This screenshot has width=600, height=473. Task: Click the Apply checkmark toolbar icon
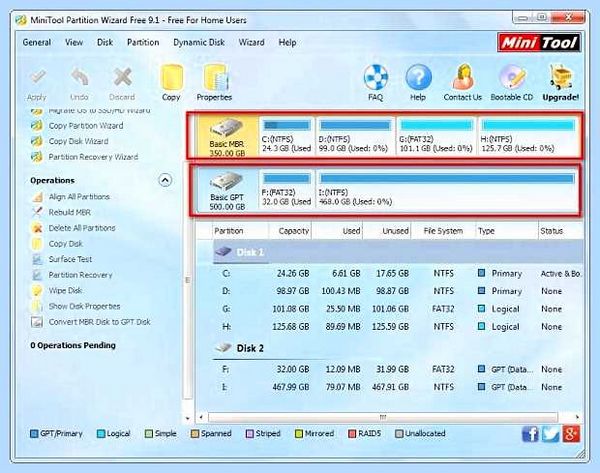point(37,78)
